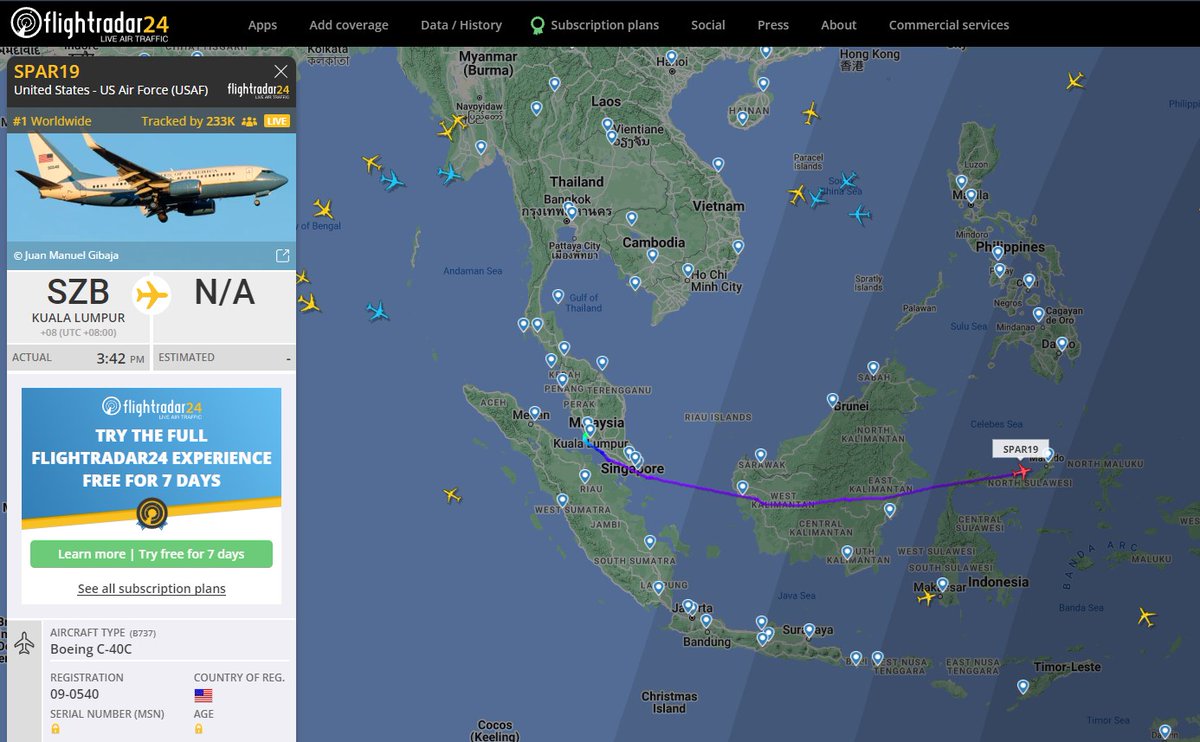Click the SPAR19 label on map
The height and width of the screenshot is (742, 1200).
[1020, 449]
